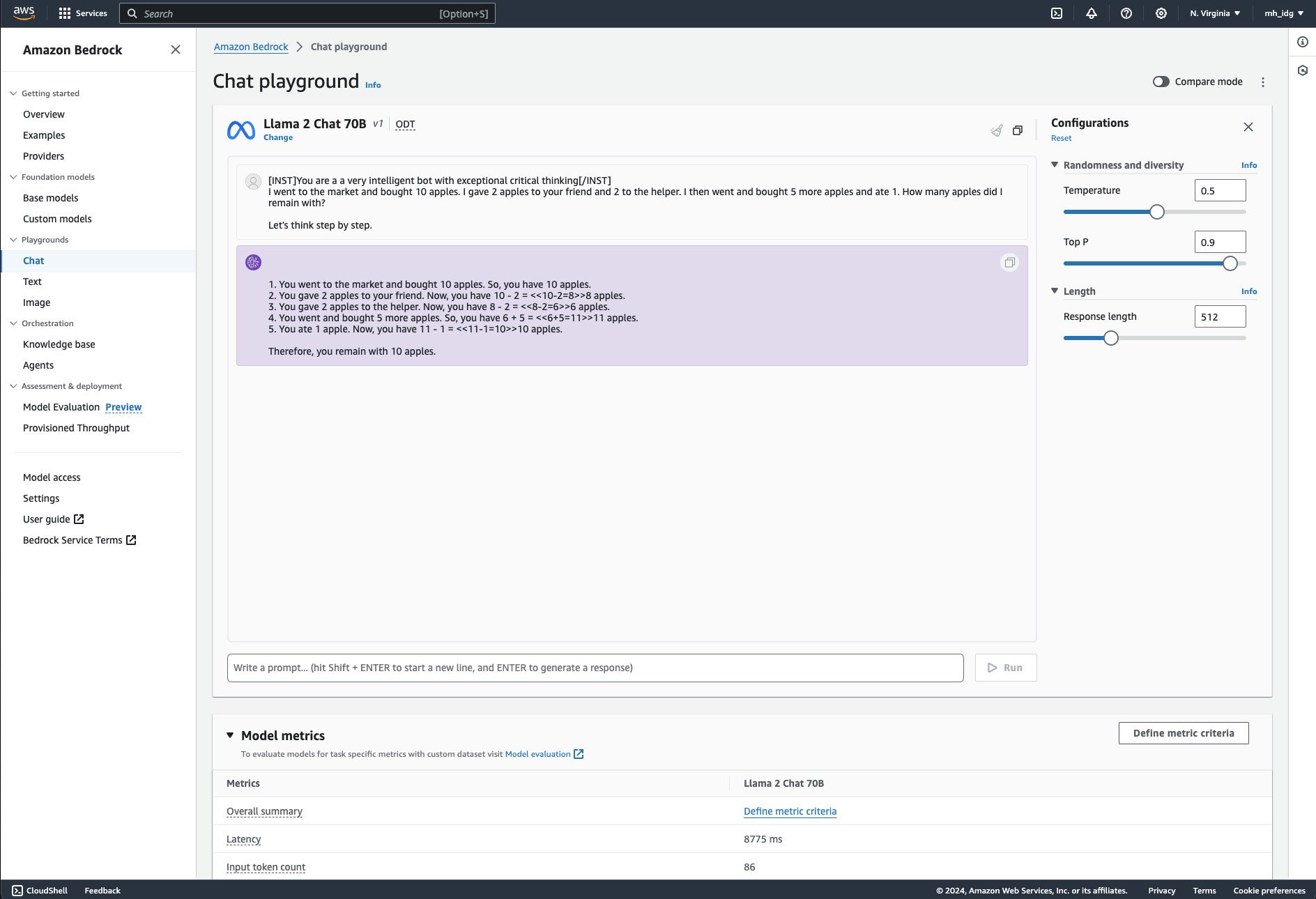1316x899 pixels.
Task: Click the Meta logo of Llama 2
Action: click(x=241, y=130)
